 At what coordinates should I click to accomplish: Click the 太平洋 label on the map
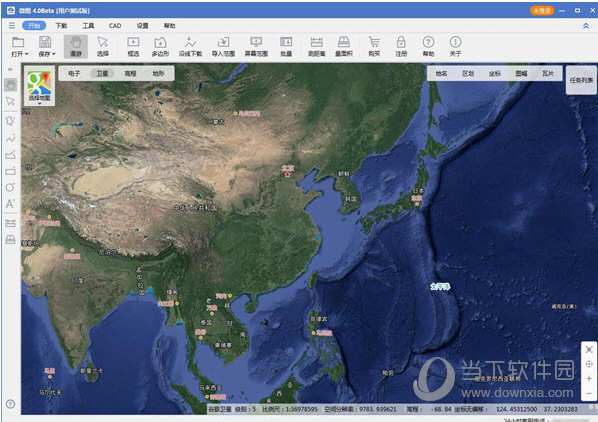coord(440,286)
